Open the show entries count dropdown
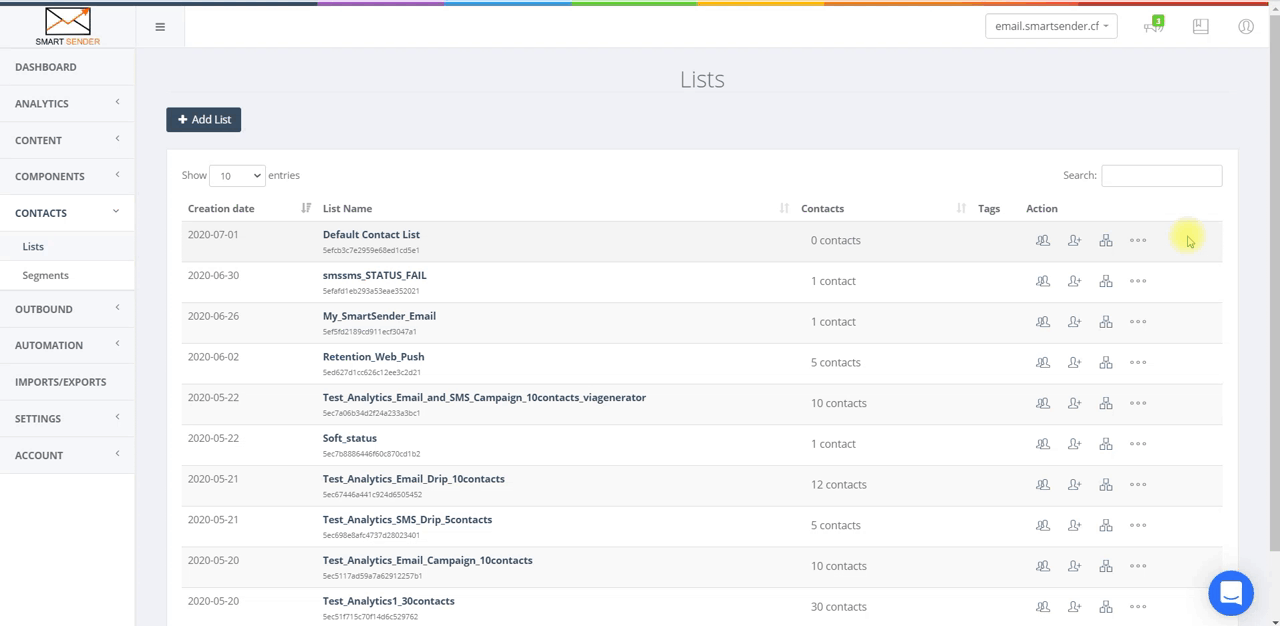 pyautogui.click(x=237, y=176)
